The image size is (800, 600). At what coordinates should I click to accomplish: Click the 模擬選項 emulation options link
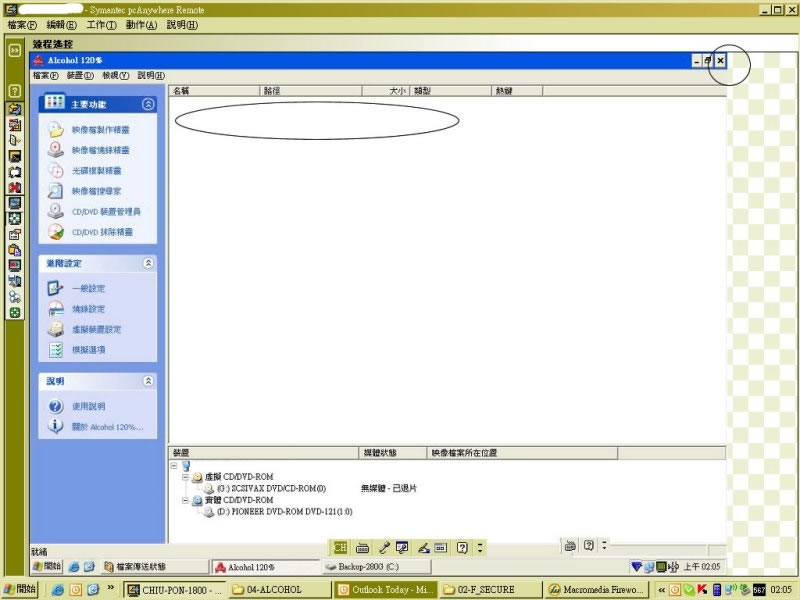click(x=88, y=350)
